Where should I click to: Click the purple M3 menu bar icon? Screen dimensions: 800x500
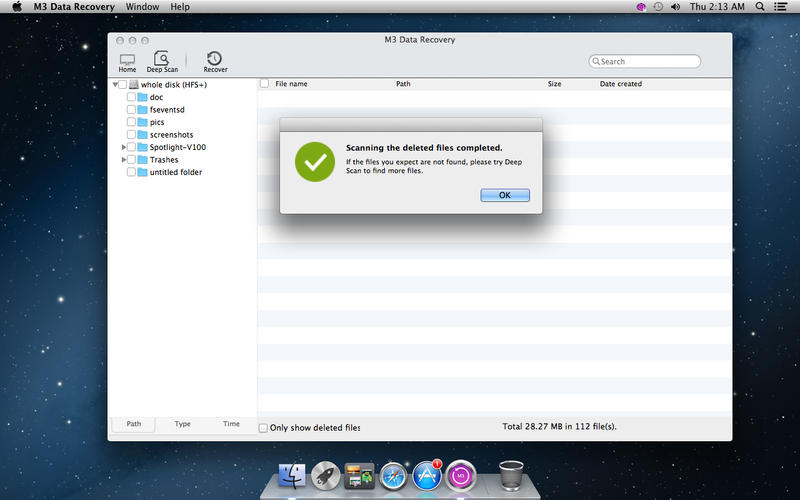(641, 7)
